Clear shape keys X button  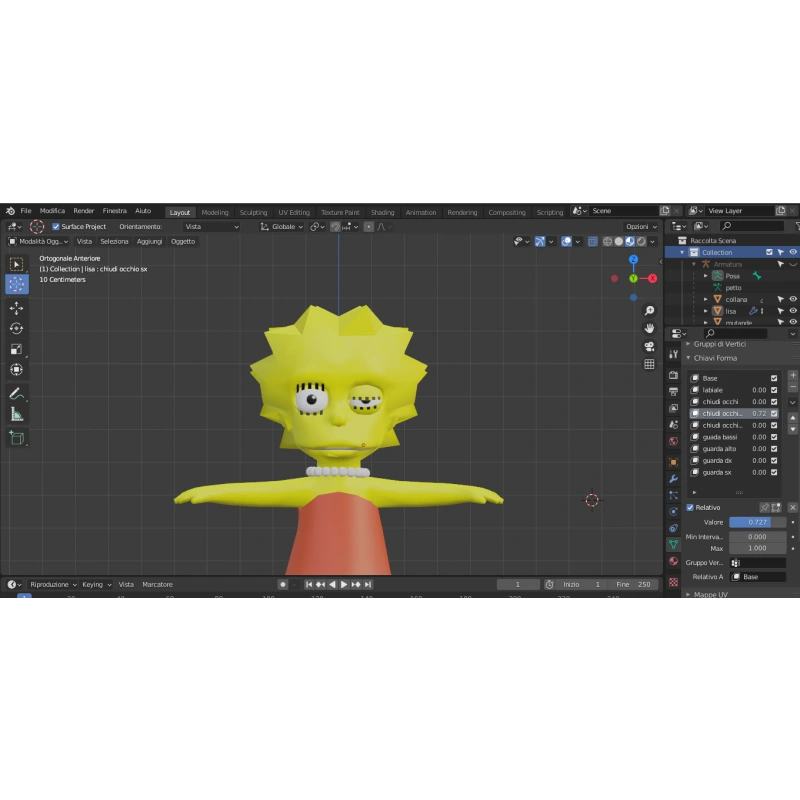click(x=792, y=507)
